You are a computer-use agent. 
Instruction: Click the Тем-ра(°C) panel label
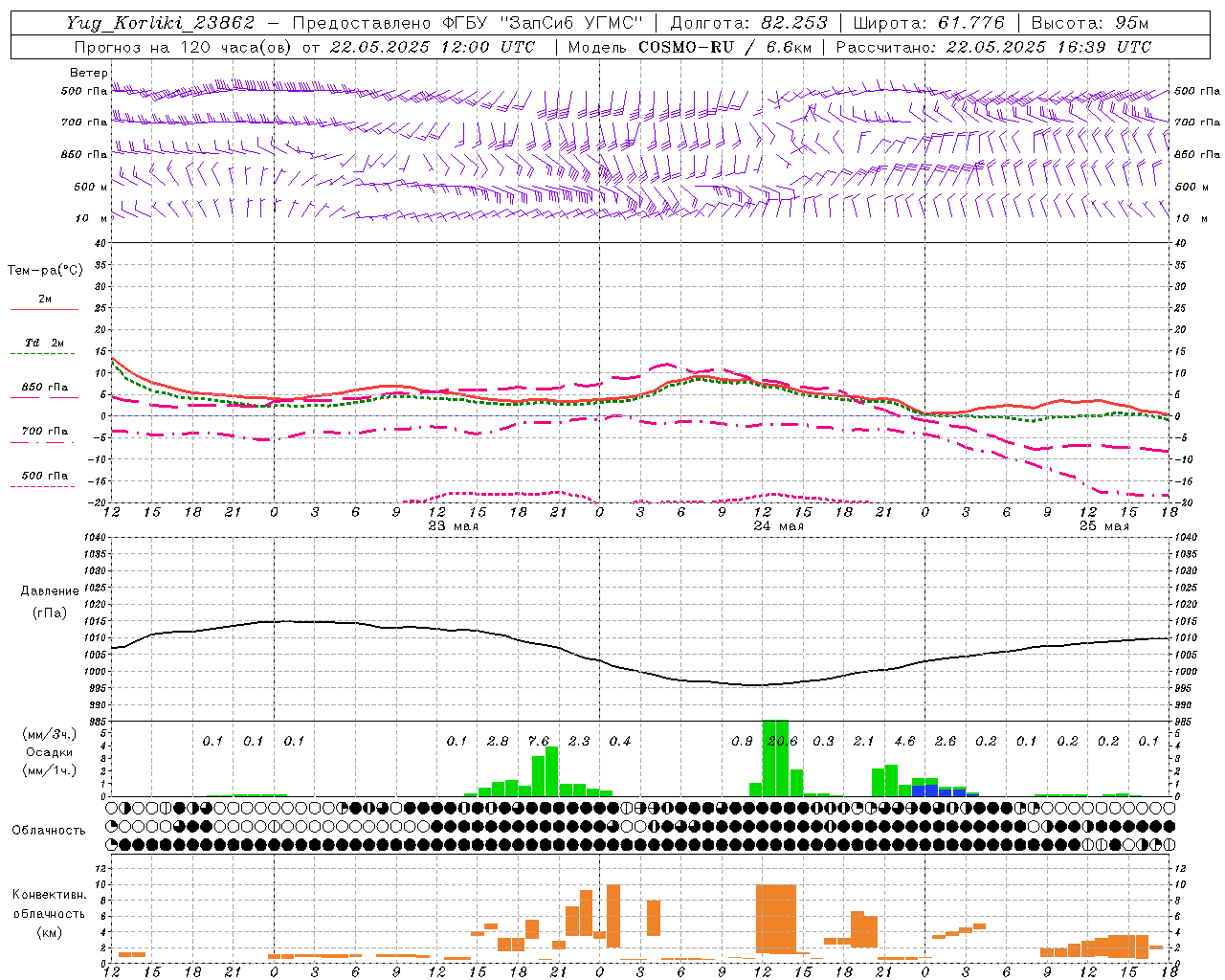[x=45, y=270]
